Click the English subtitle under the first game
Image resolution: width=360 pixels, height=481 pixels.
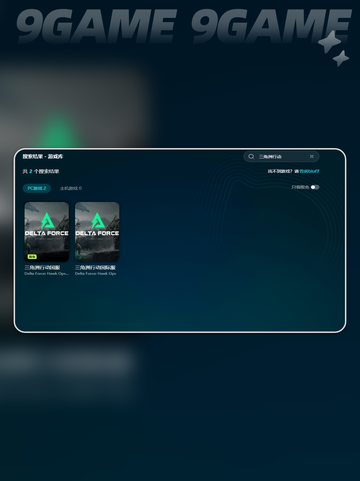coord(46,274)
